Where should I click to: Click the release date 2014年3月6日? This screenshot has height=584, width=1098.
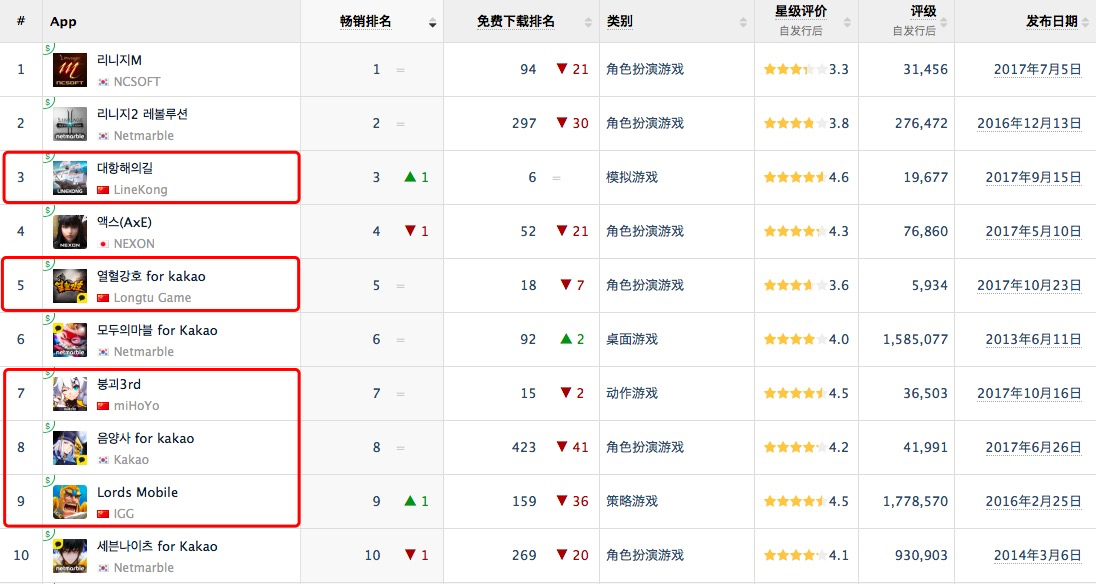click(1038, 555)
